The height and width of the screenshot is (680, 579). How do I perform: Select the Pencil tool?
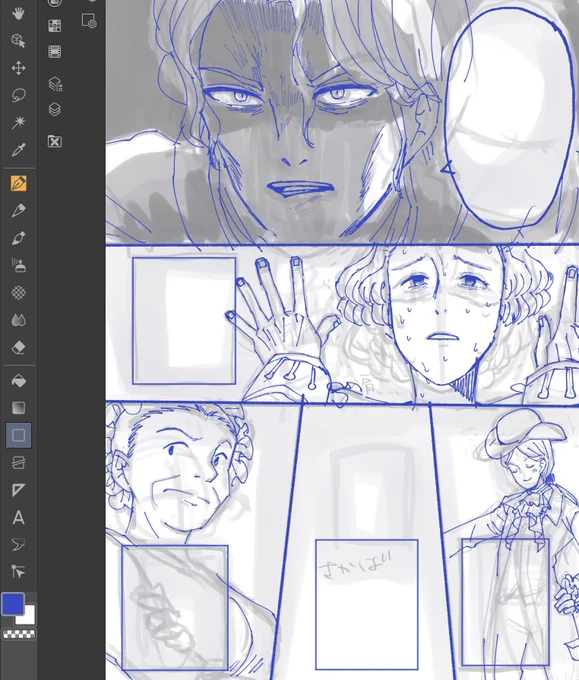pos(18,211)
